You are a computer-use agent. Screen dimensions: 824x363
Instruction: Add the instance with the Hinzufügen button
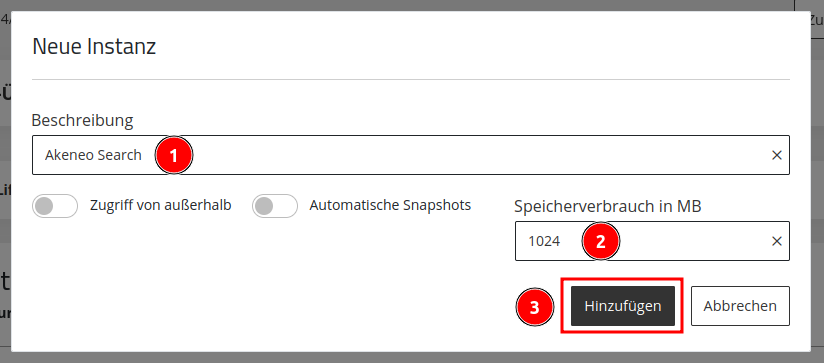623,306
